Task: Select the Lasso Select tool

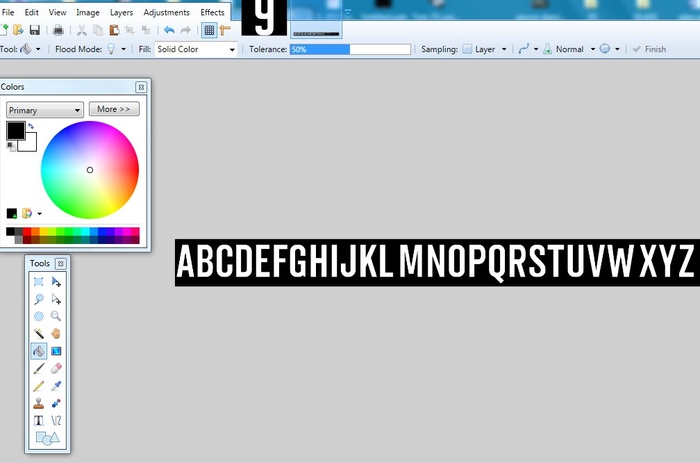Action: click(x=39, y=299)
